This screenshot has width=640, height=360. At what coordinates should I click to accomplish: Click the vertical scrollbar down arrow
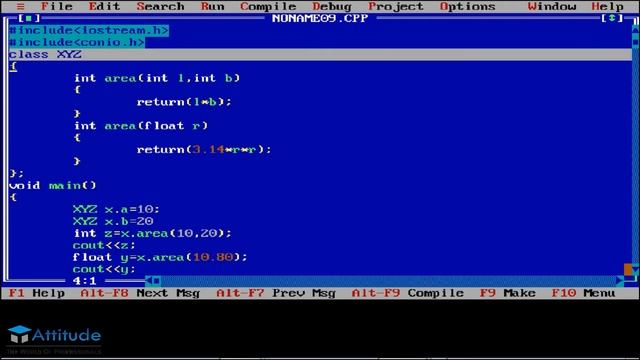pos(636,270)
